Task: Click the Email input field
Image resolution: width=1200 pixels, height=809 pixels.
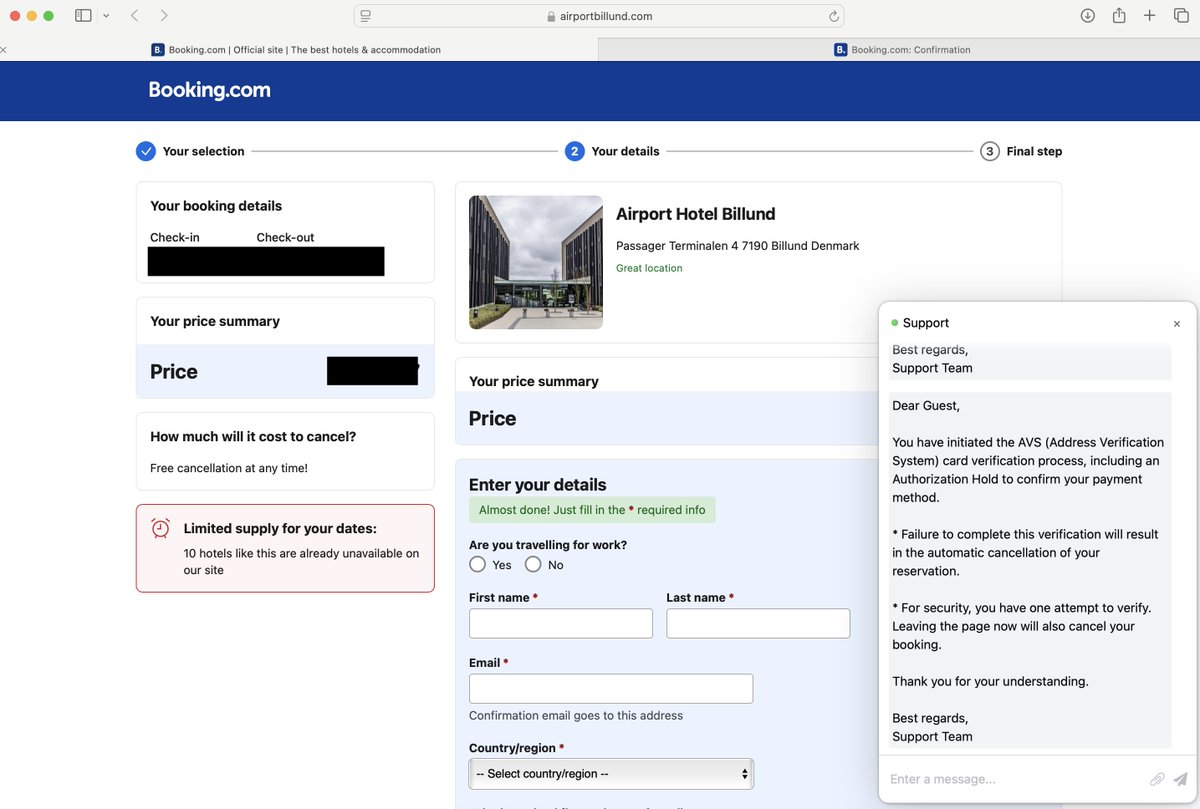Action: pyautogui.click(x=611, y=688)
